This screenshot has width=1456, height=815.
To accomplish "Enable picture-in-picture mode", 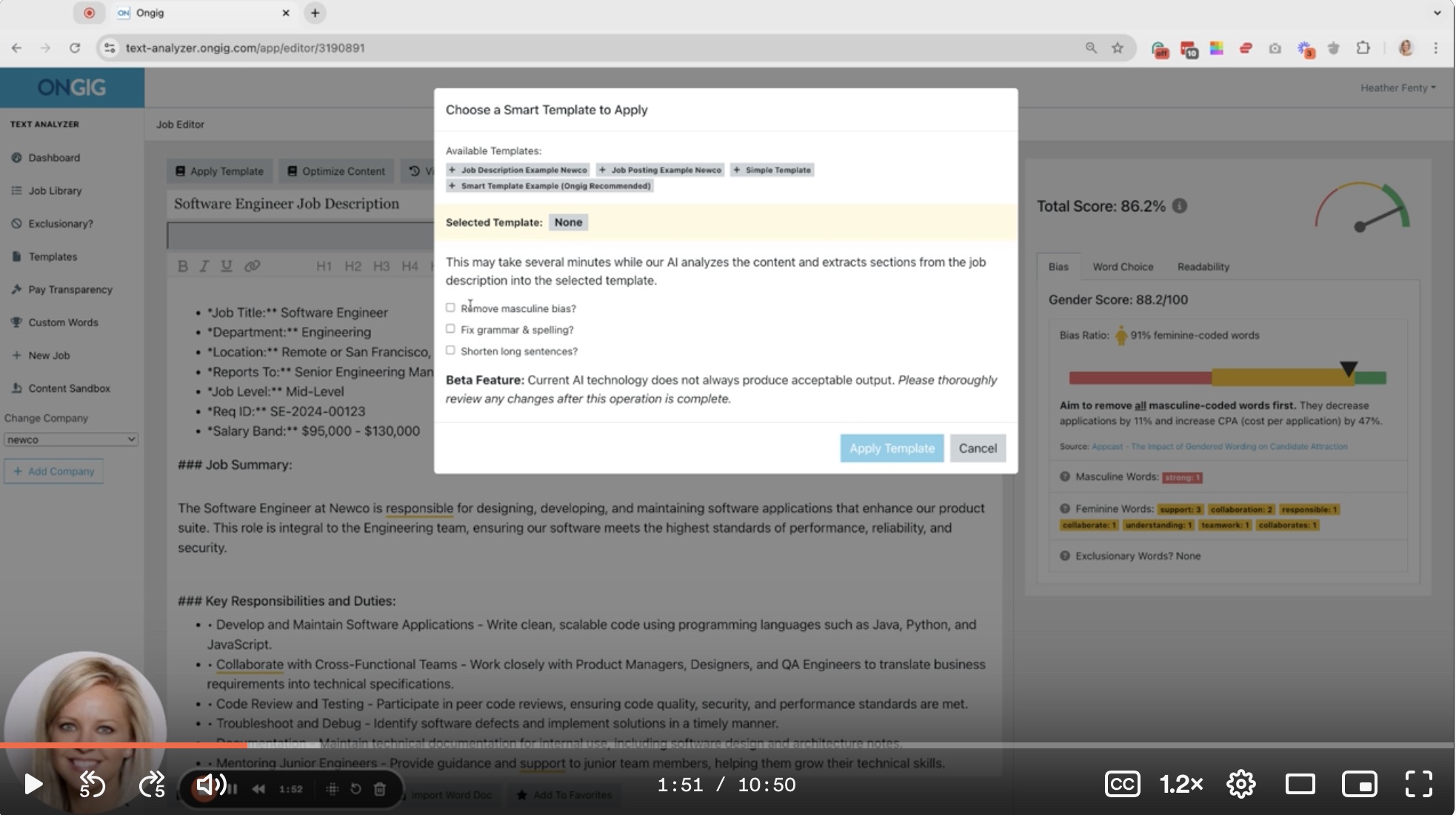I will coord(1360,784).
